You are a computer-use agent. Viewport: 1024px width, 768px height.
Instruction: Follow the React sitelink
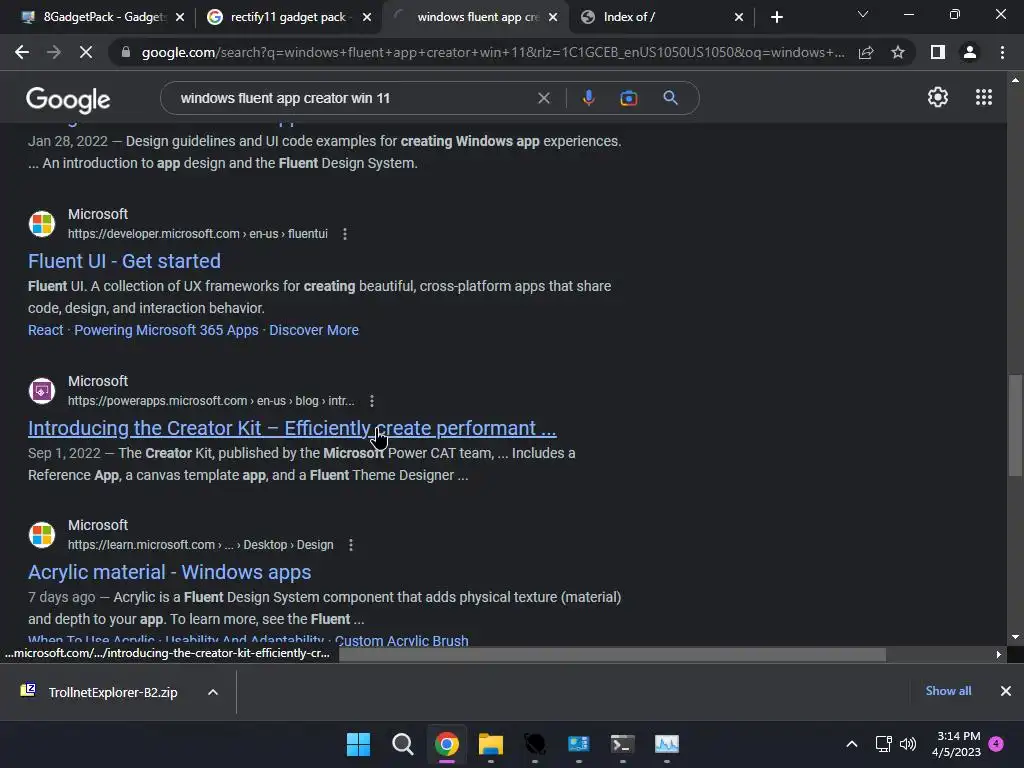(x=46, y=330)
